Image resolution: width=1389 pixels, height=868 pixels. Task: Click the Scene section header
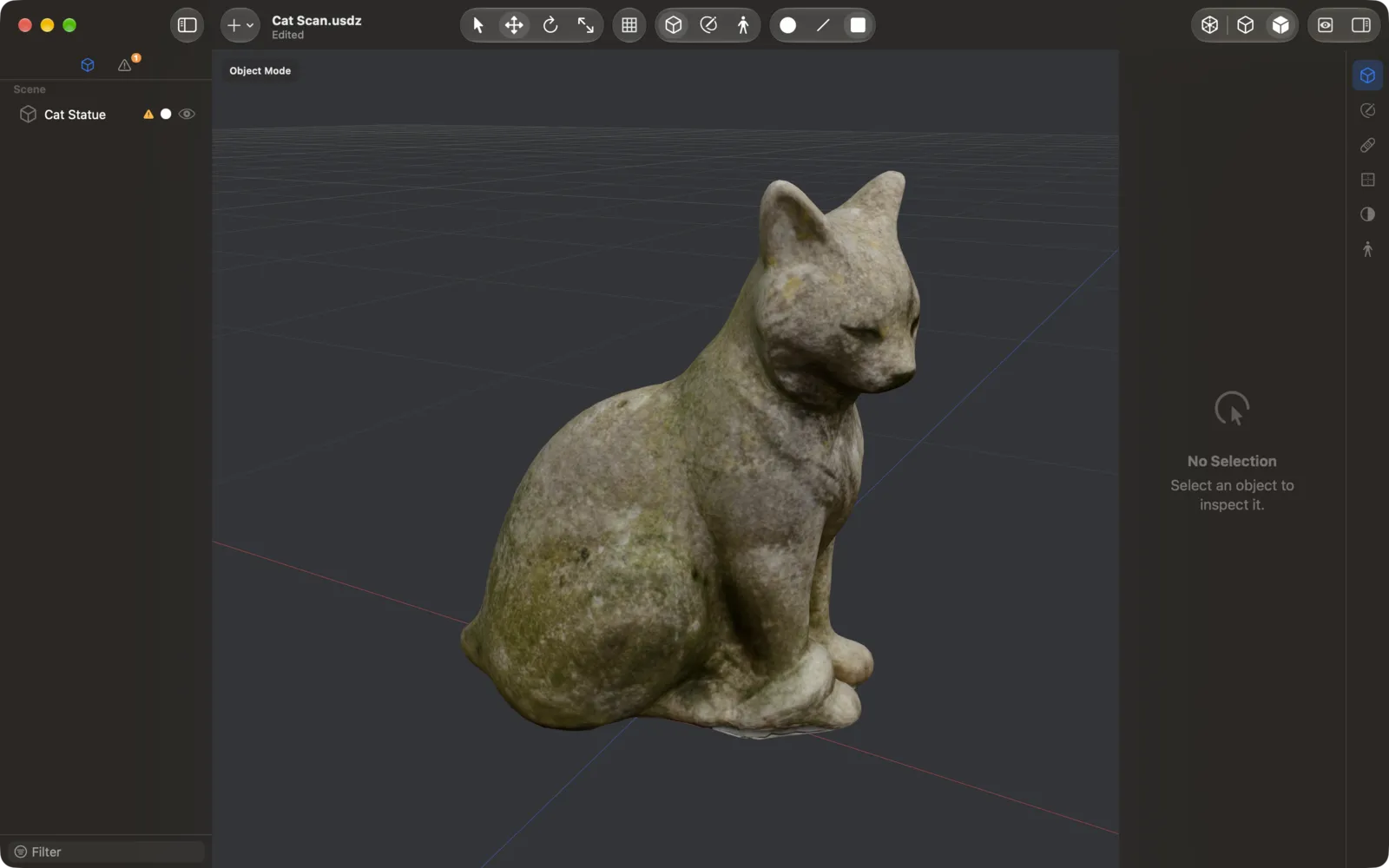pyautogui.click(x=30, y=89)
